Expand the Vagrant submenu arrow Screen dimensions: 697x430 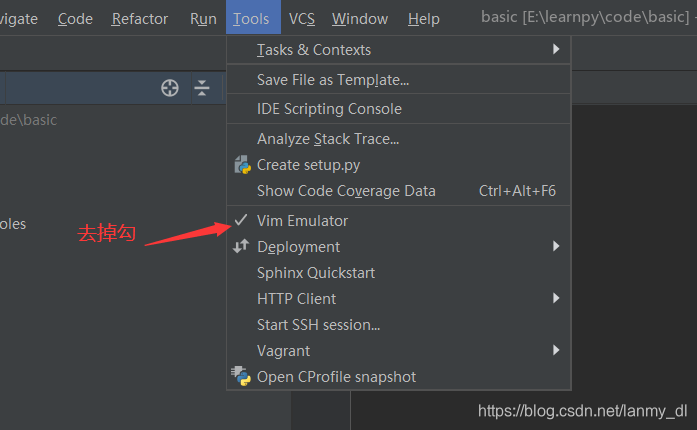coord(556,350)
